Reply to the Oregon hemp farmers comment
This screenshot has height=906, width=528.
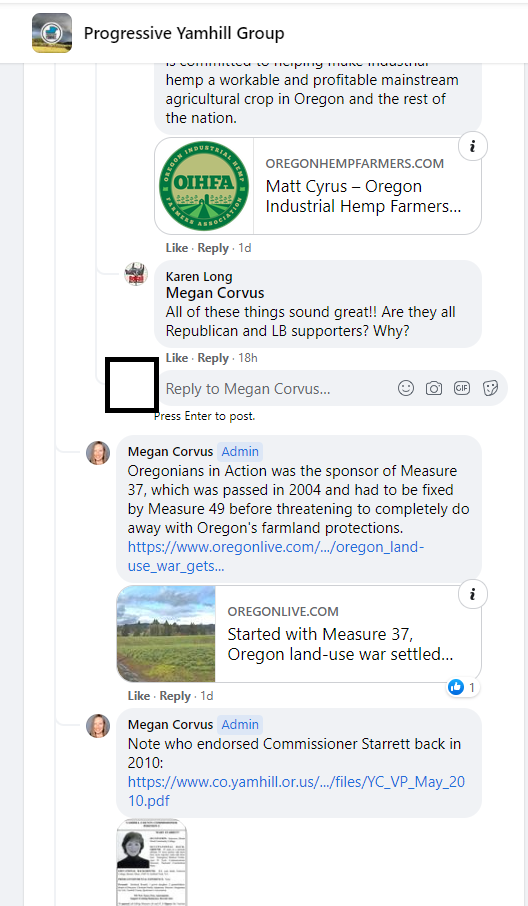tap(213, 248)
